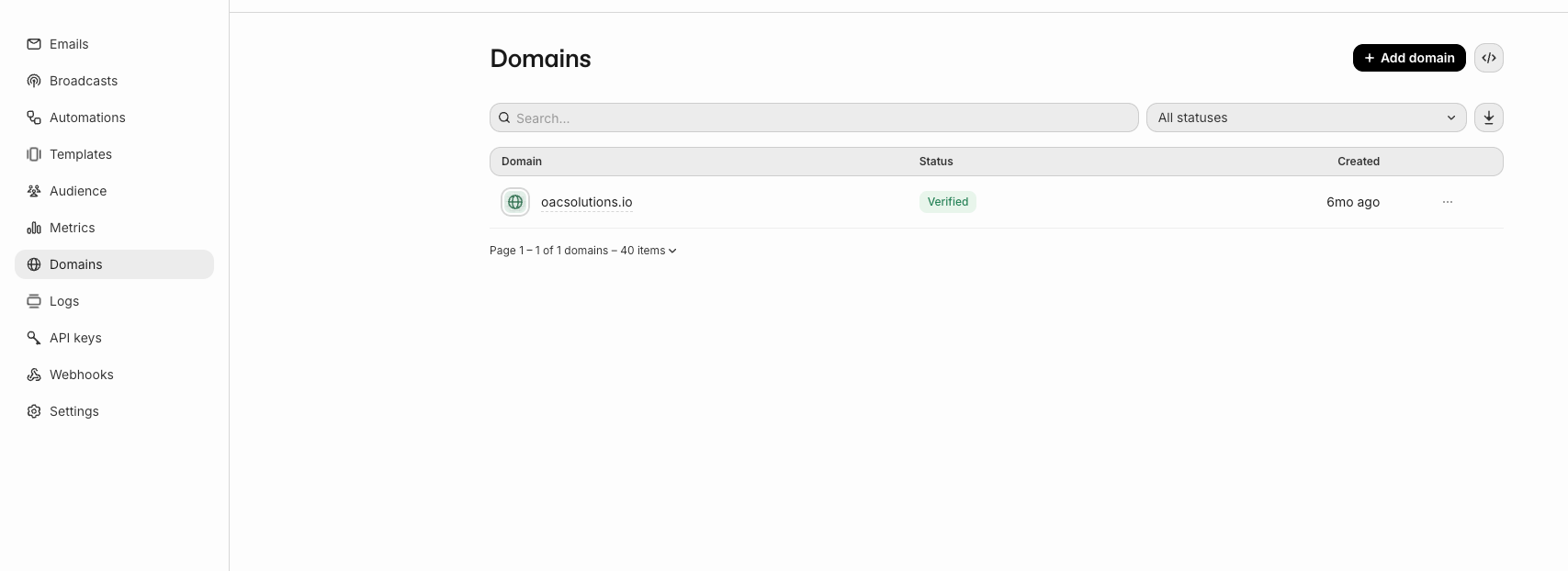Open the Audience section
Viewport: 1568px width, 571px height.
tap(114, 191)
